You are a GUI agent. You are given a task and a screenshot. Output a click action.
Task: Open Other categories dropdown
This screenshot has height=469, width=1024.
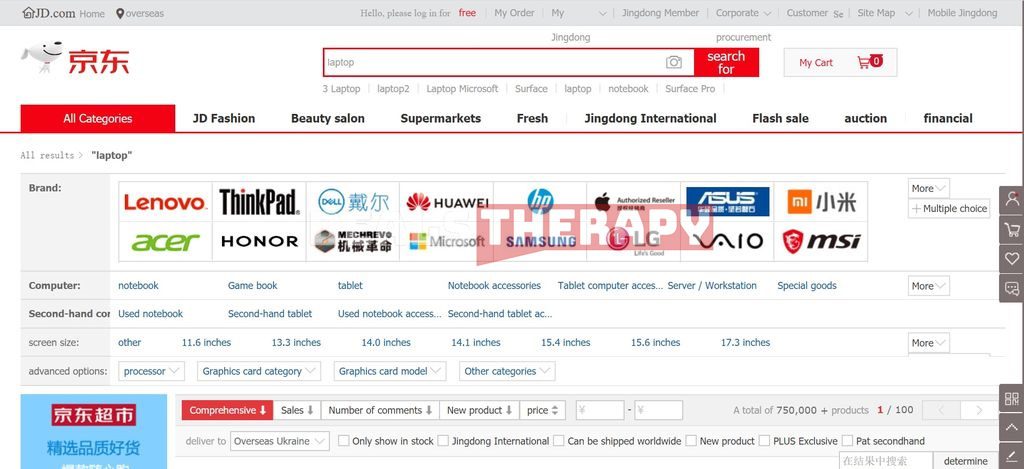tap(507, 371)
